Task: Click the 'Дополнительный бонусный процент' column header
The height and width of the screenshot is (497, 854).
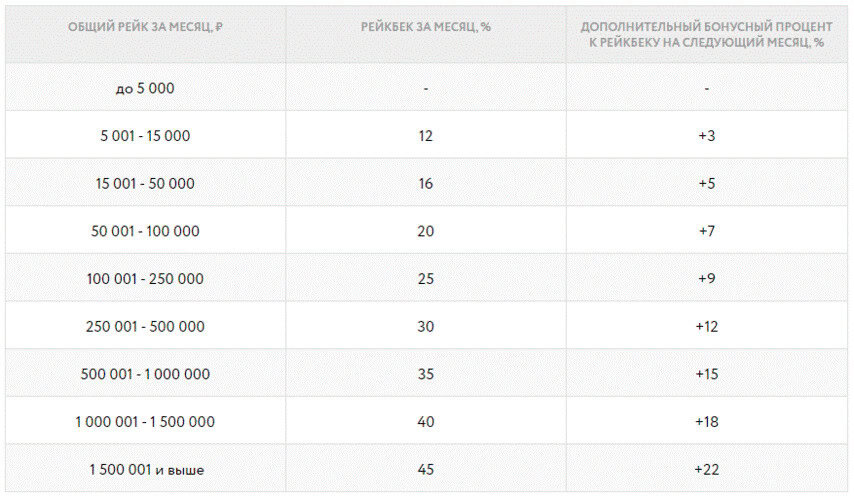Action: pos(706,34)
